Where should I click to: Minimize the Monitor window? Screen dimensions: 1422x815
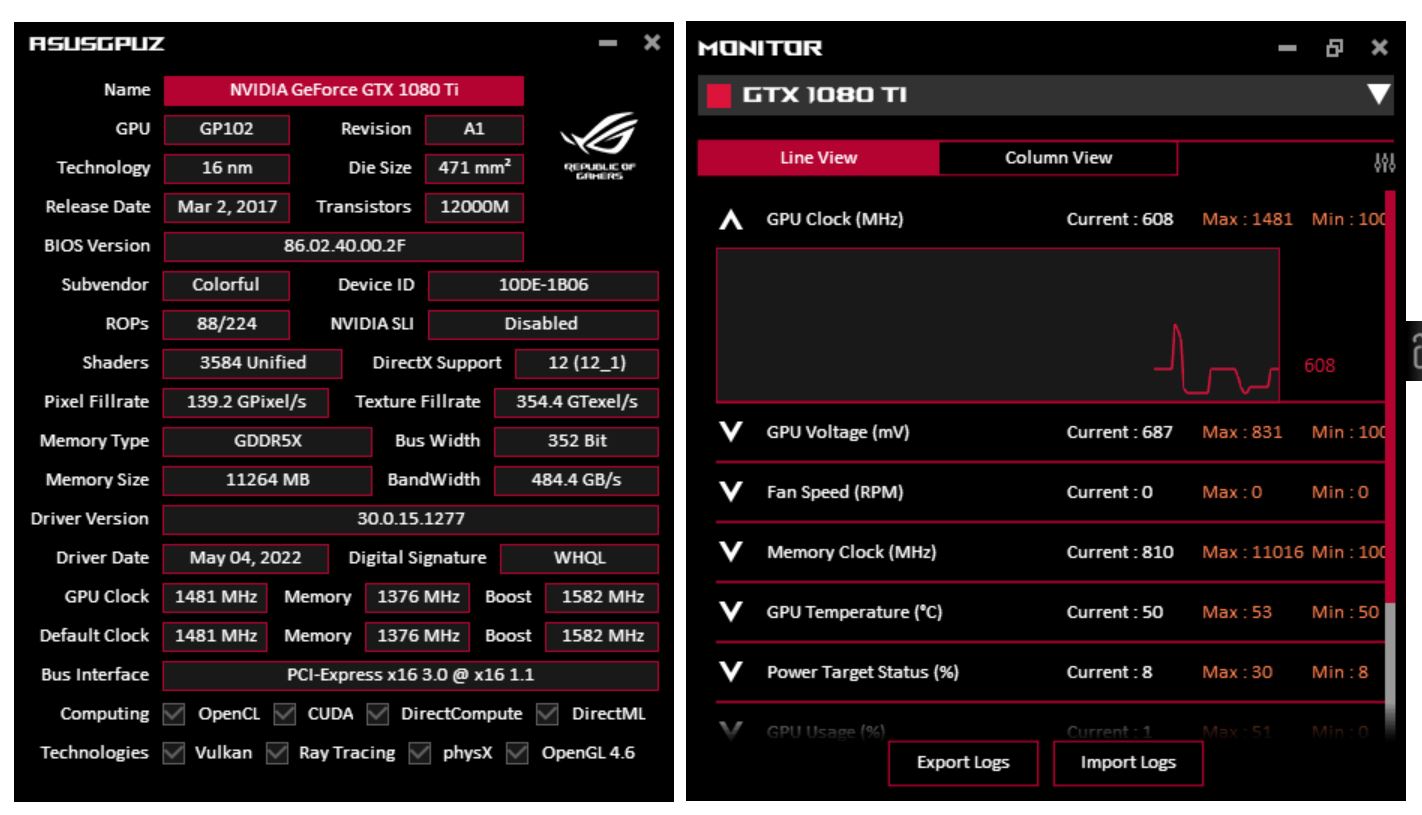pos(1288,49)
